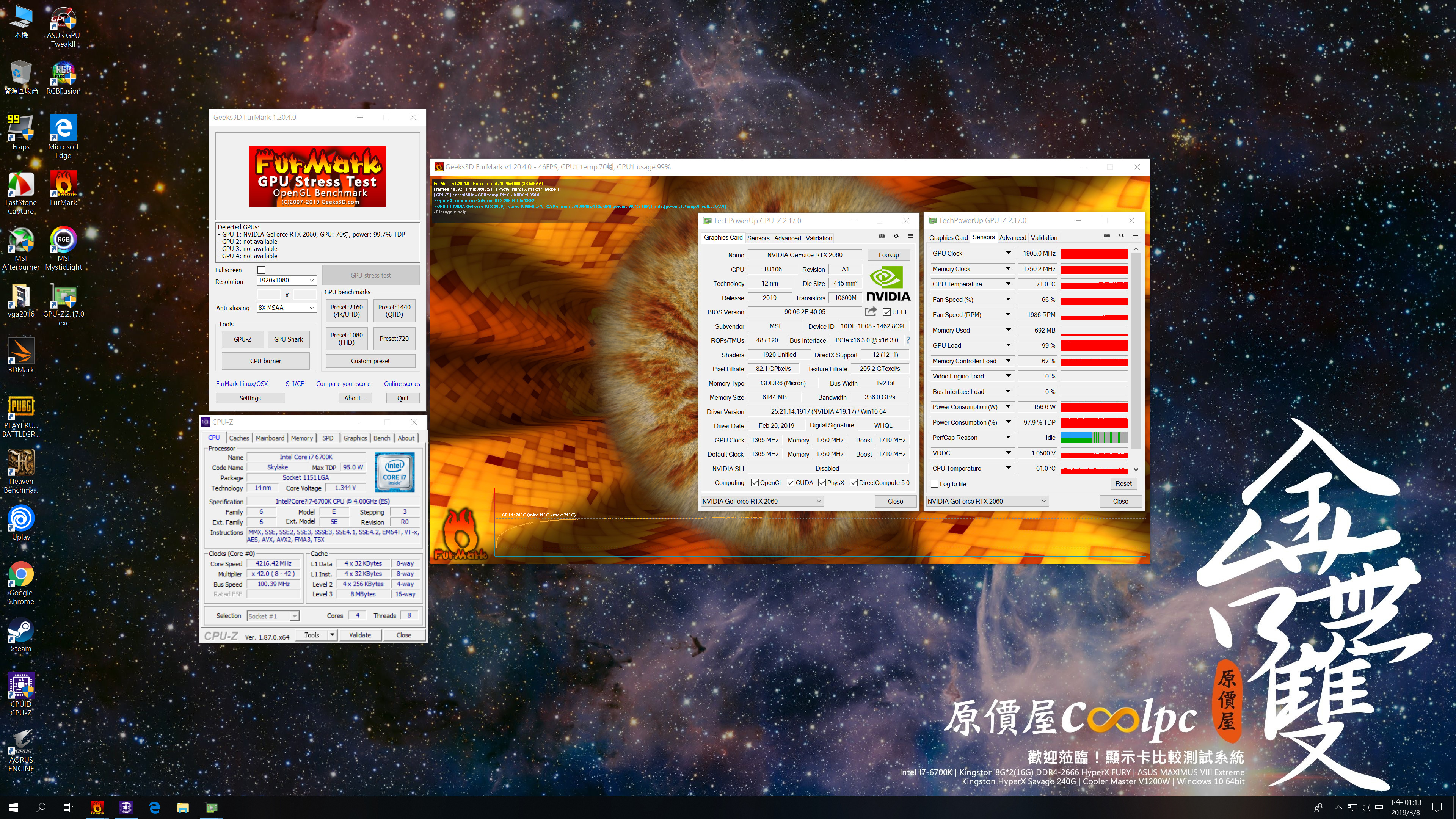Viewport: 1456px width, 819px height.
Task: Switch to CPU-Z Mainboard tab
Action: click(x=270, y=438)
